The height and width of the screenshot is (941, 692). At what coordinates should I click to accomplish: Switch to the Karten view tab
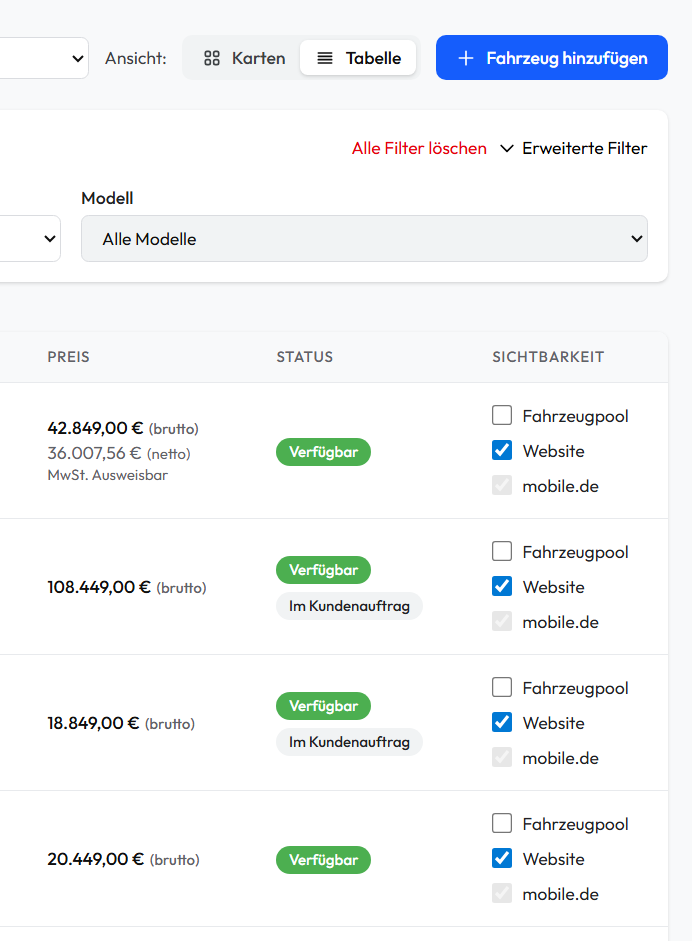[x=244, y=58]
